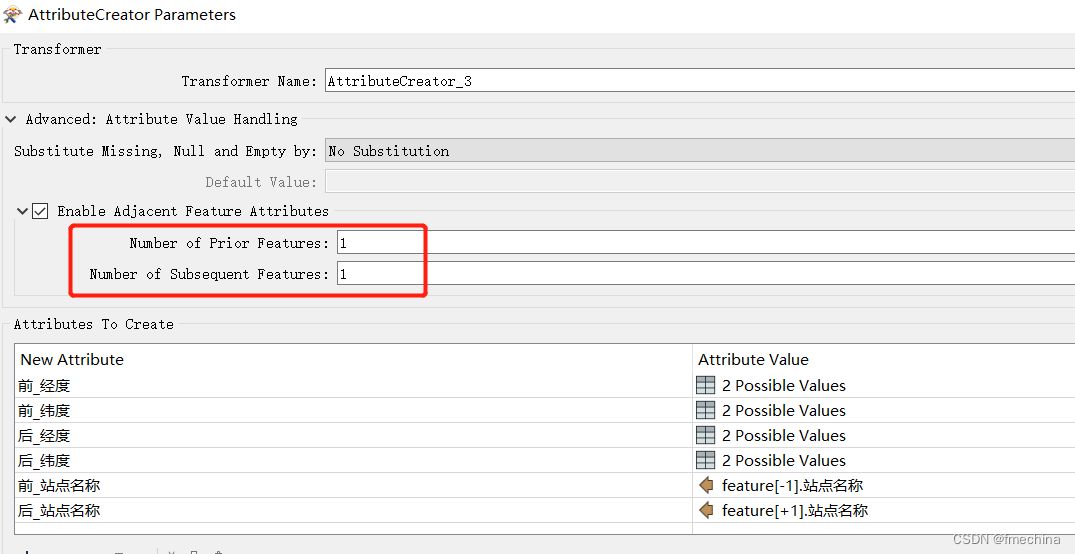Click the Transformer Name input field
This screenshot has height=554, width=1075.
(700, 81)
